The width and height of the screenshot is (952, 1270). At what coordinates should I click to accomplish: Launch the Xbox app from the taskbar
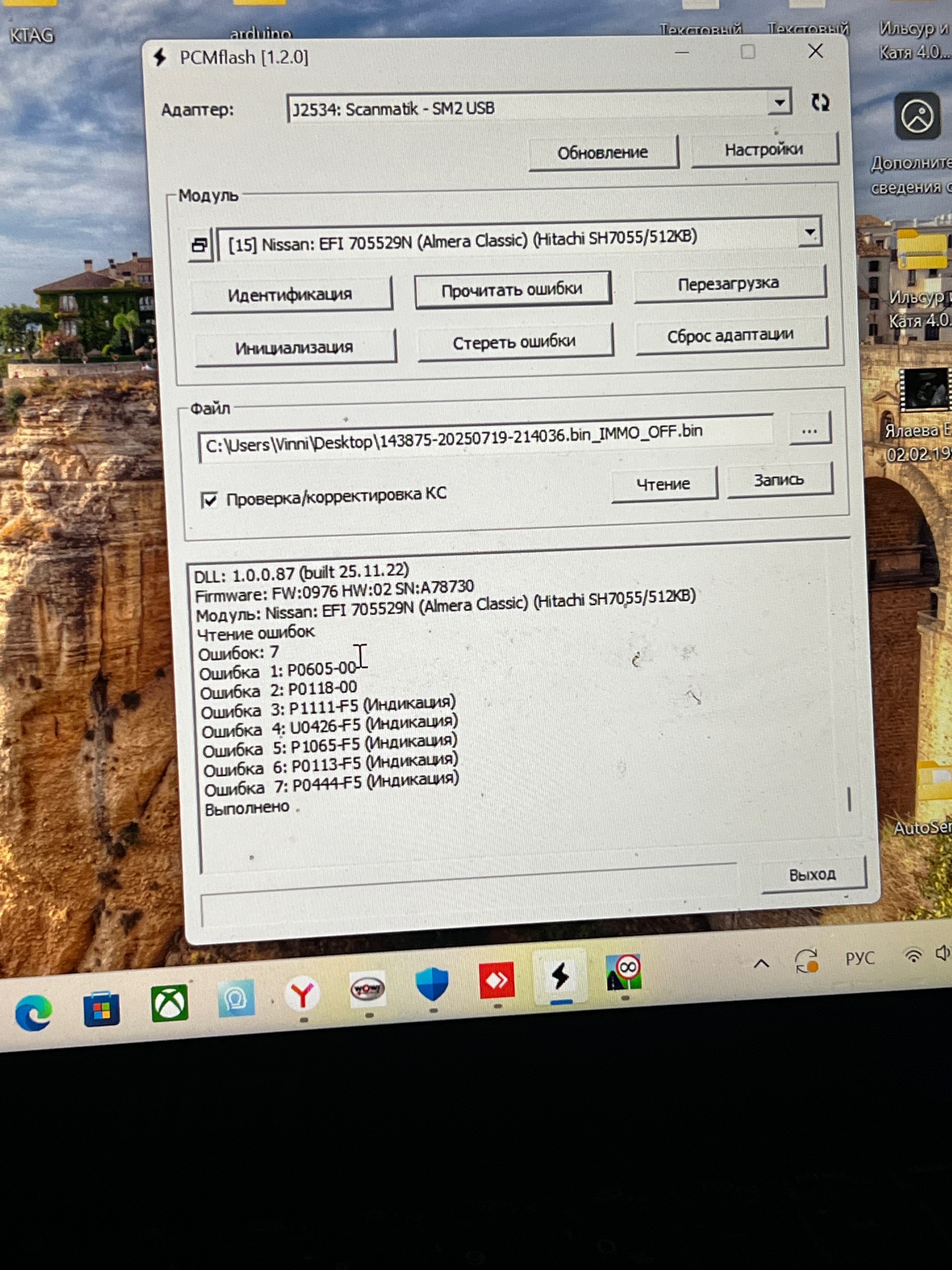click(169, 1003)
